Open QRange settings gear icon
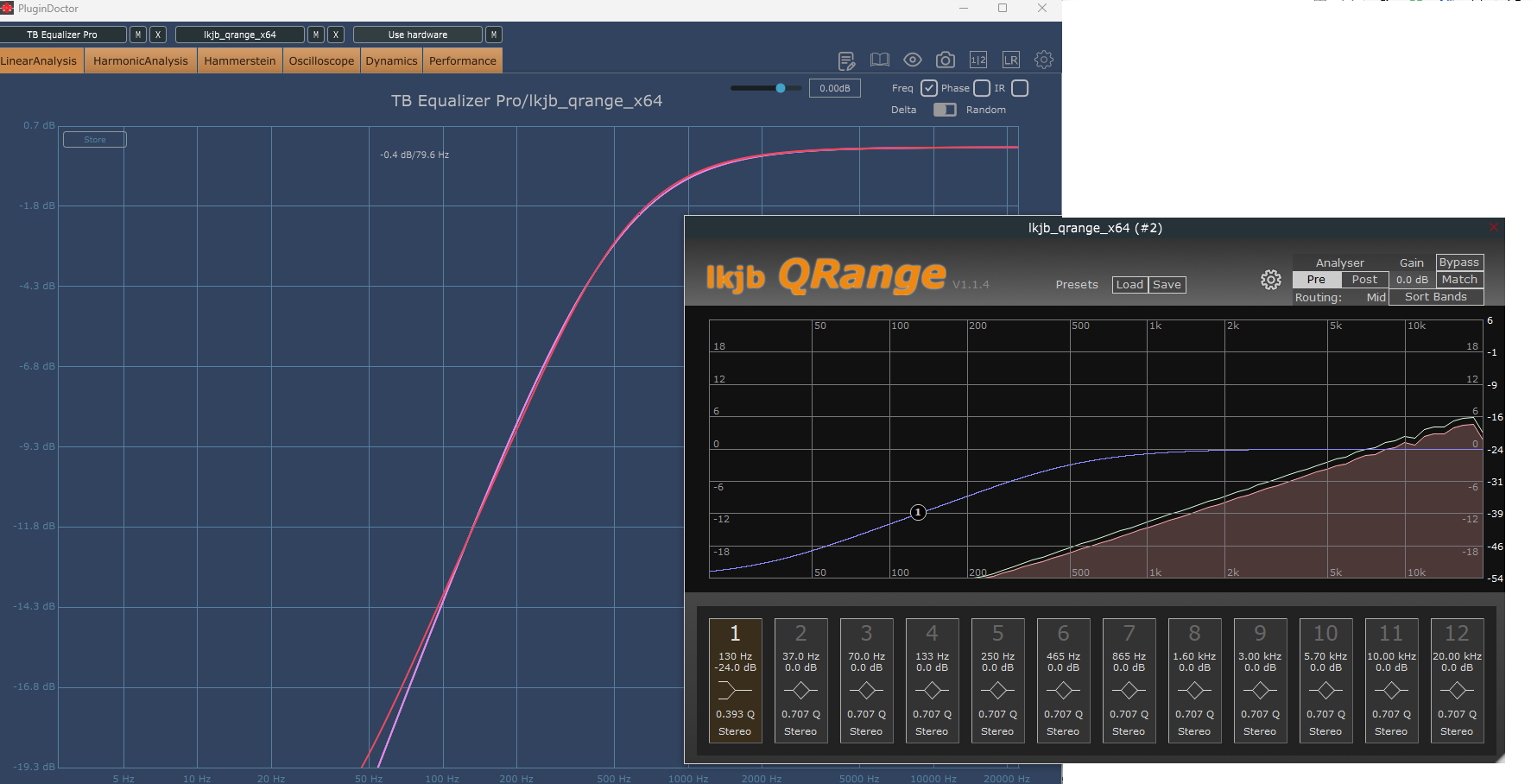Viewport: 1531px width, 784px height. click(x=1270, y=280)
